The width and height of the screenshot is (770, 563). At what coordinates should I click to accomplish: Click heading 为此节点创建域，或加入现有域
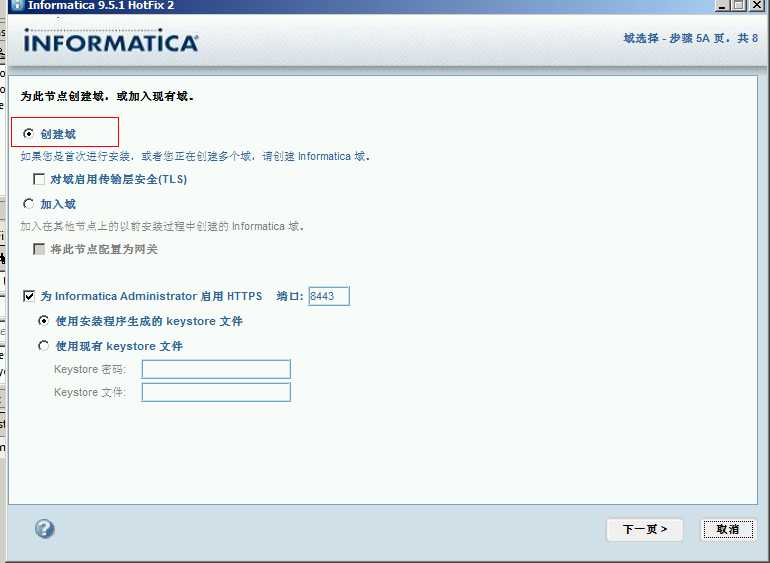108,96
